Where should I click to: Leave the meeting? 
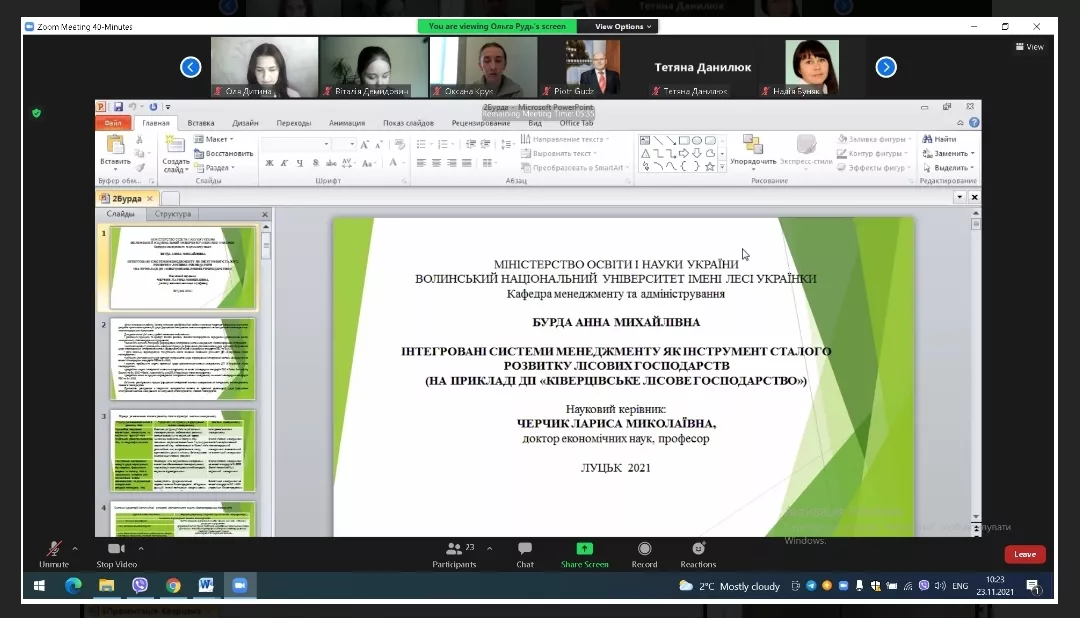(1025, 554)
